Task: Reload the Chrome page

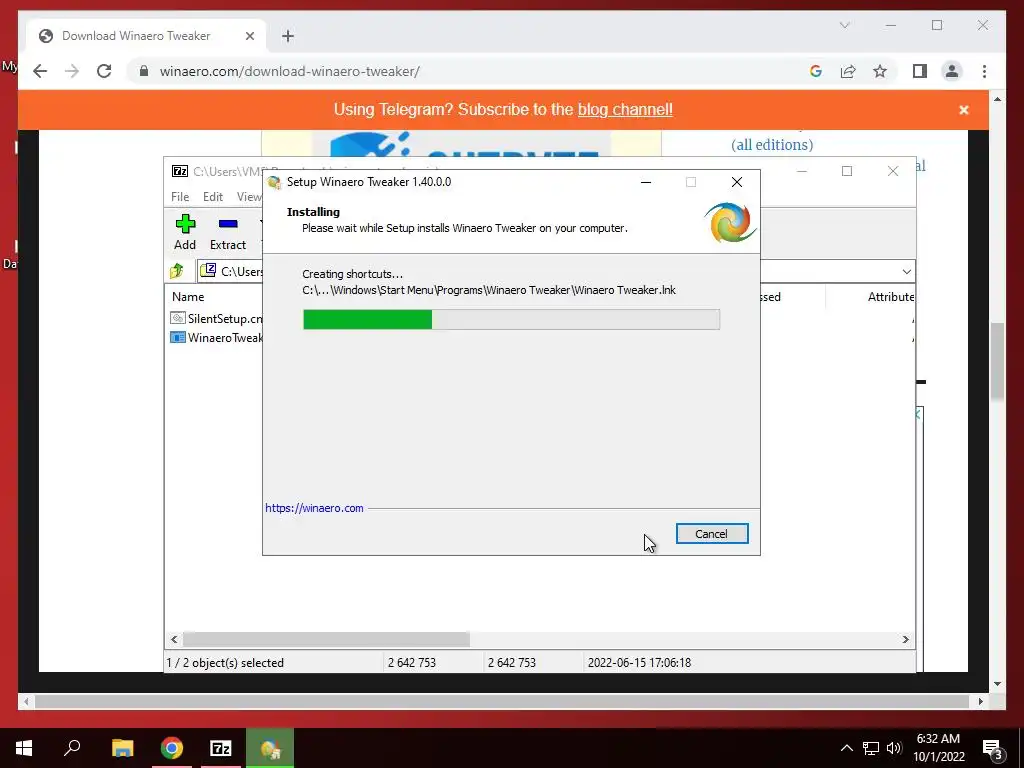Action: 104,71
